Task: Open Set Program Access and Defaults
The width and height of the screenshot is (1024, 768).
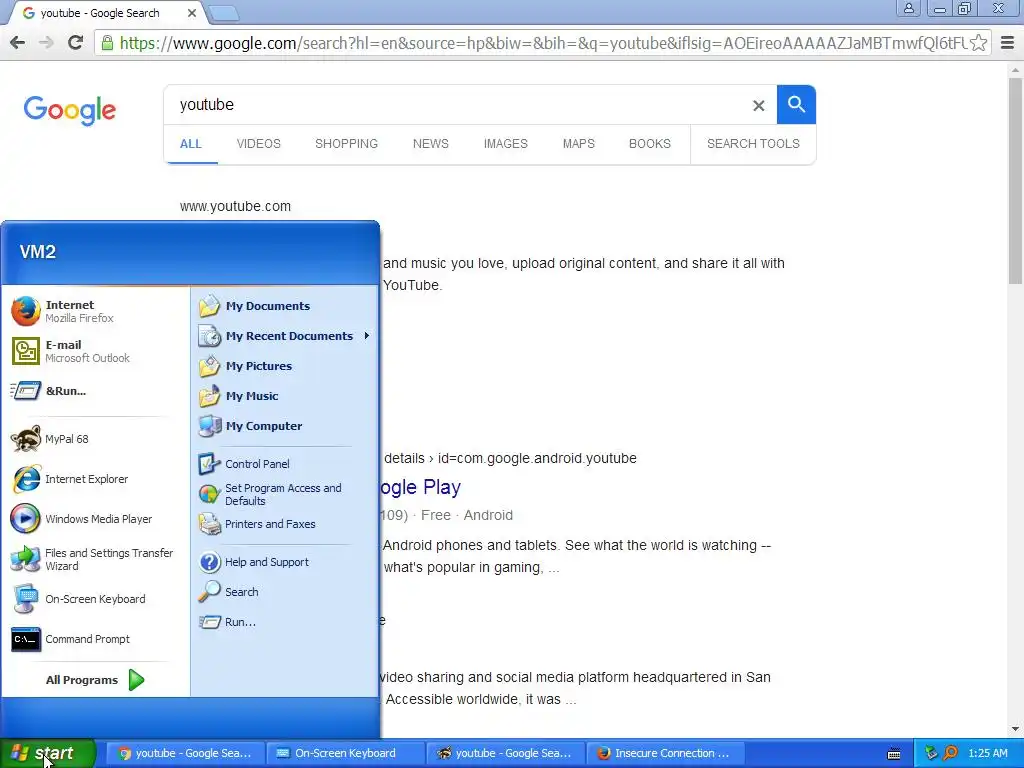Action: 285,494
